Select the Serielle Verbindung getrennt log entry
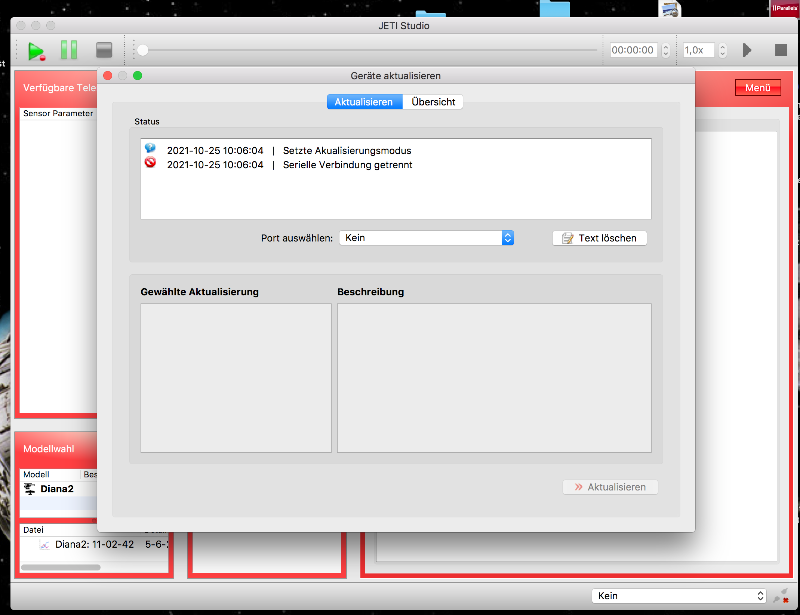The height and width of the screenshot is (615, 800). click(396, 165)
